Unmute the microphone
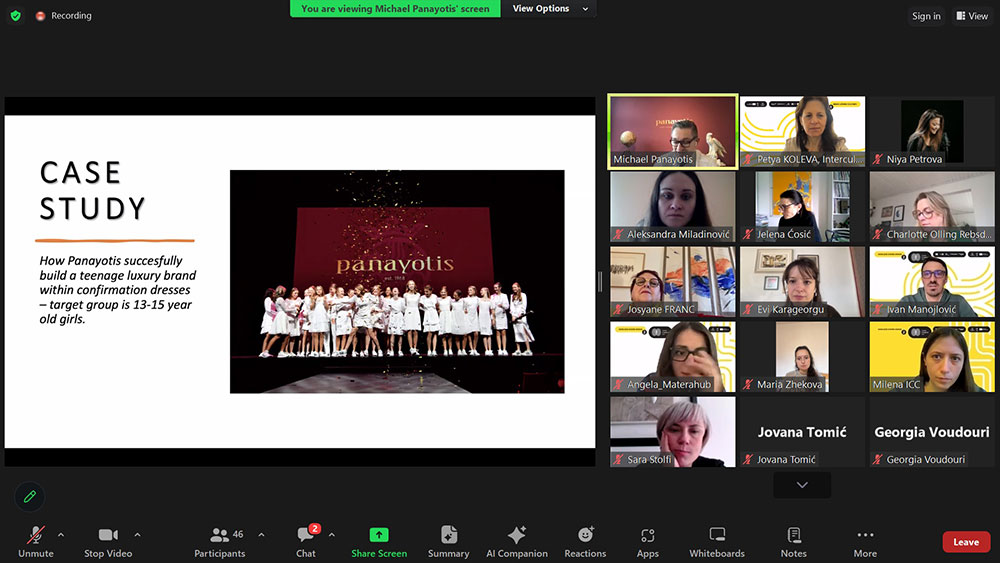The width and height of the screenshot is (1000, 563). pos(36,541)
